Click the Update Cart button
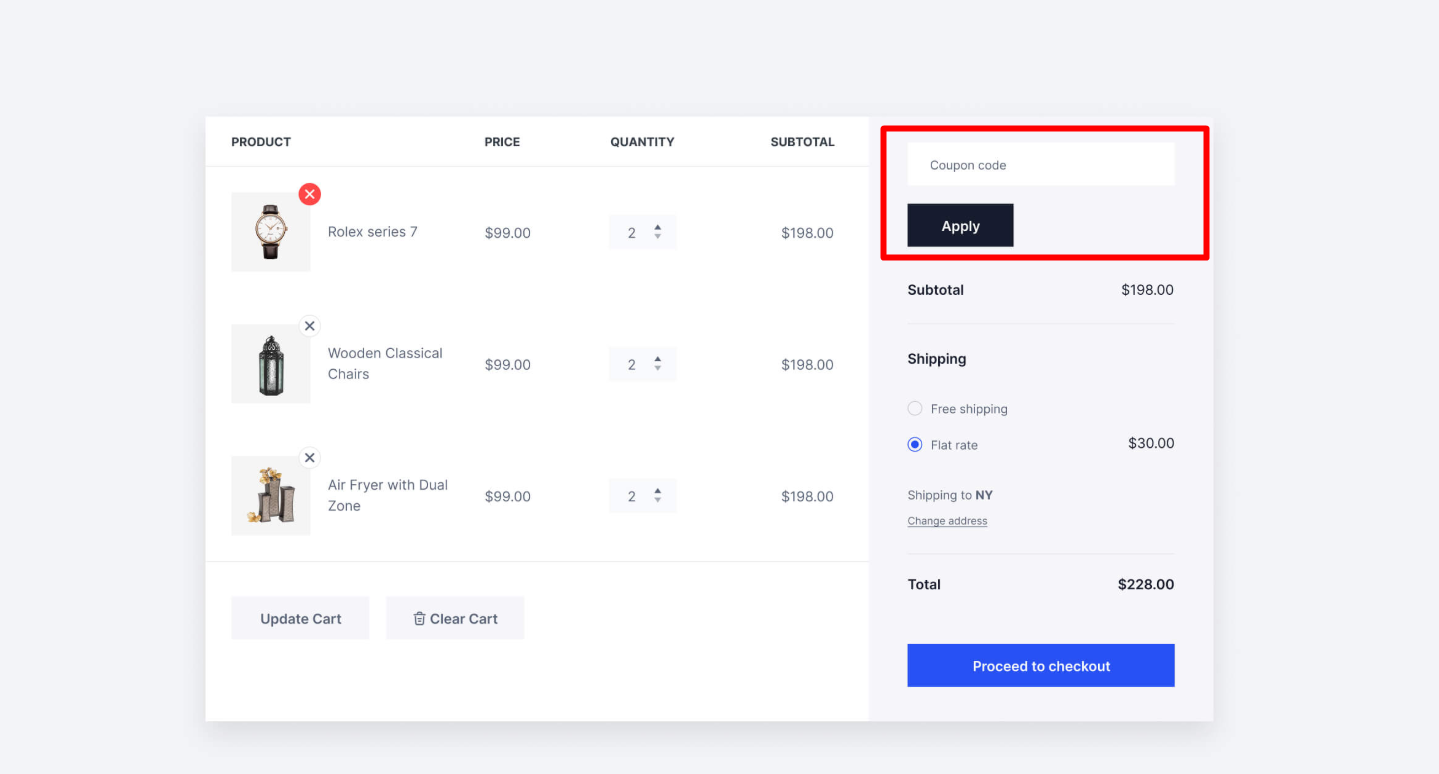Screen dimensions: 1439x774 300,618
